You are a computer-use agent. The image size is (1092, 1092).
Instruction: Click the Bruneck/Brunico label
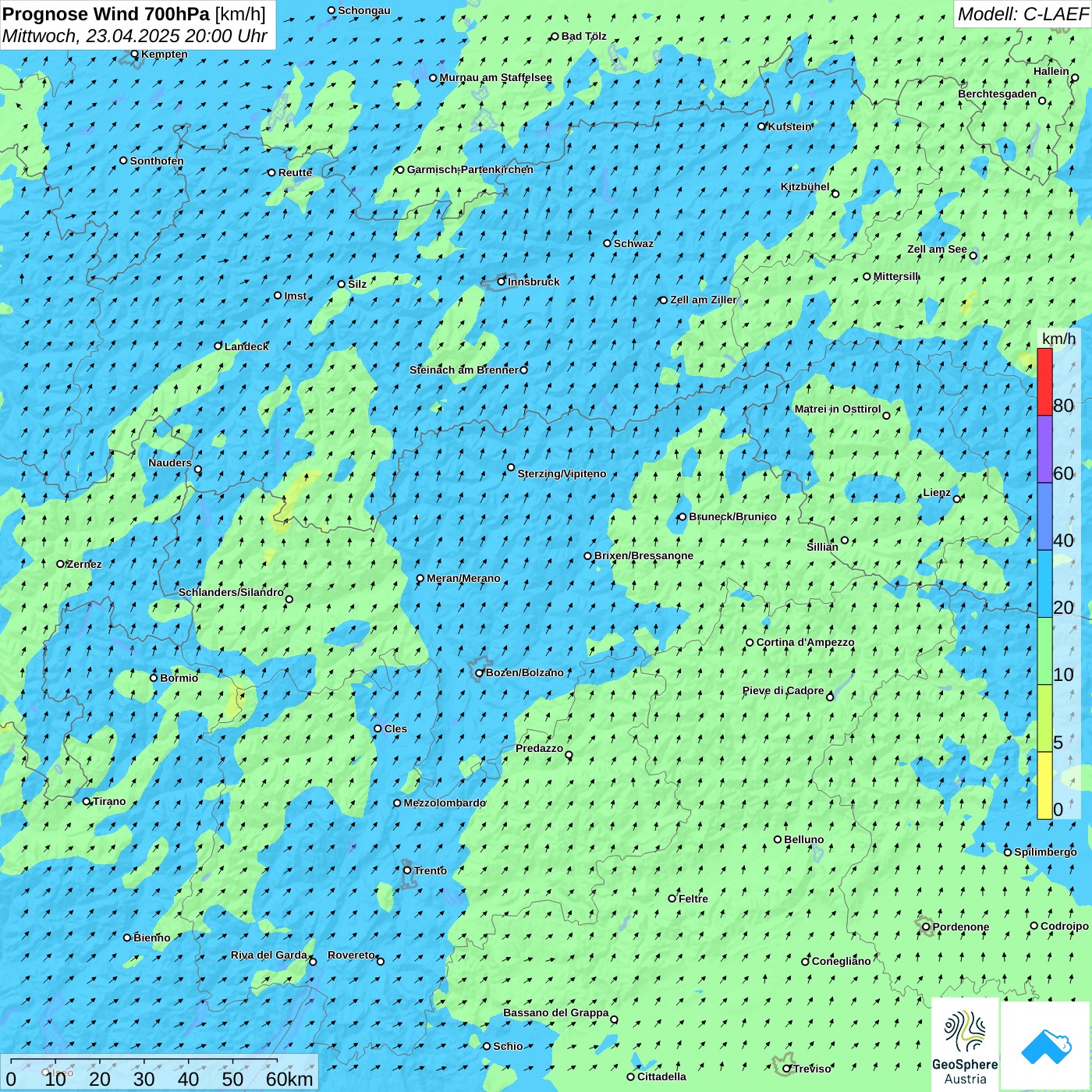[x=732, y=517]
